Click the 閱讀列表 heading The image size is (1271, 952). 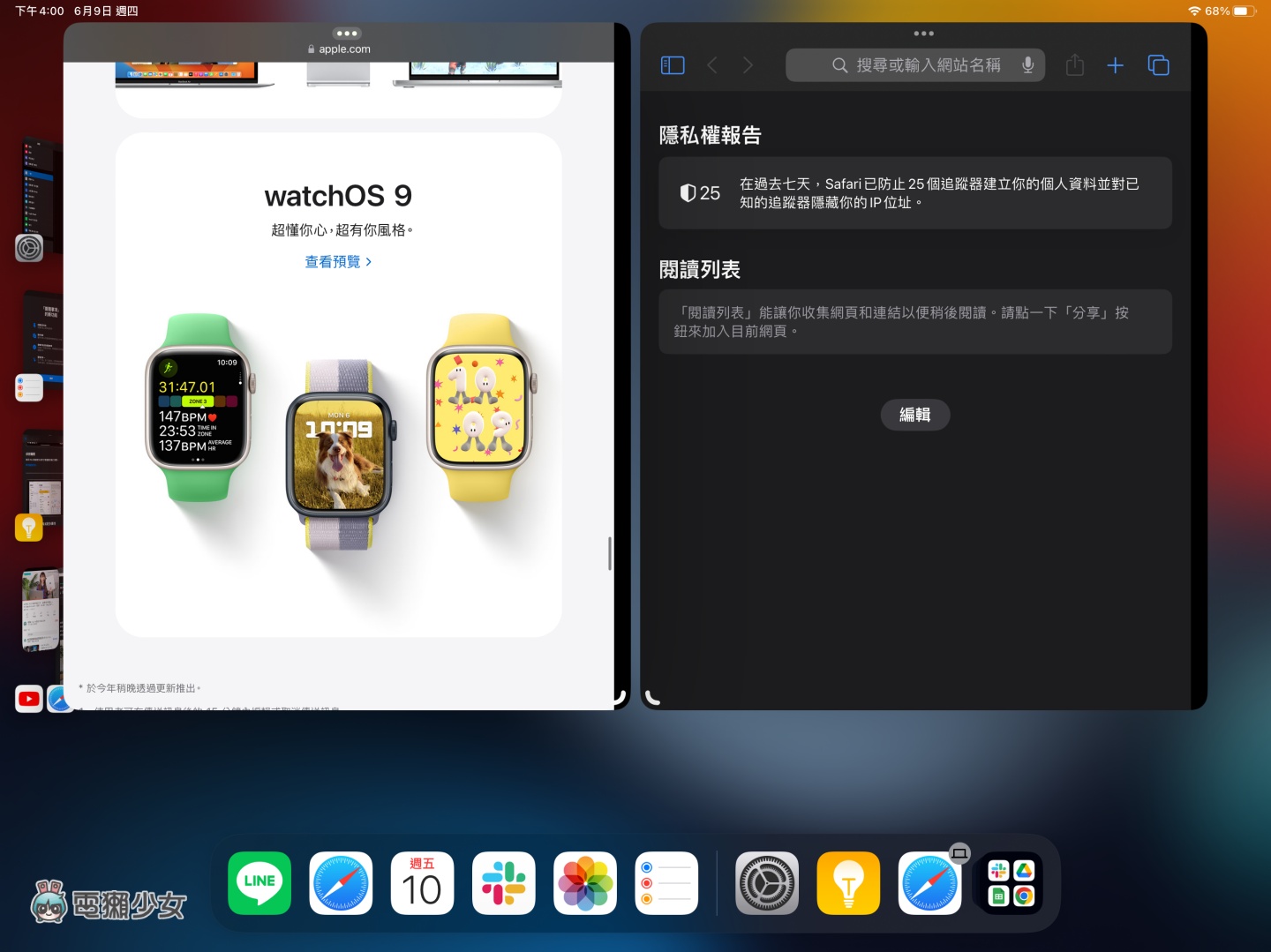[699, 269]
